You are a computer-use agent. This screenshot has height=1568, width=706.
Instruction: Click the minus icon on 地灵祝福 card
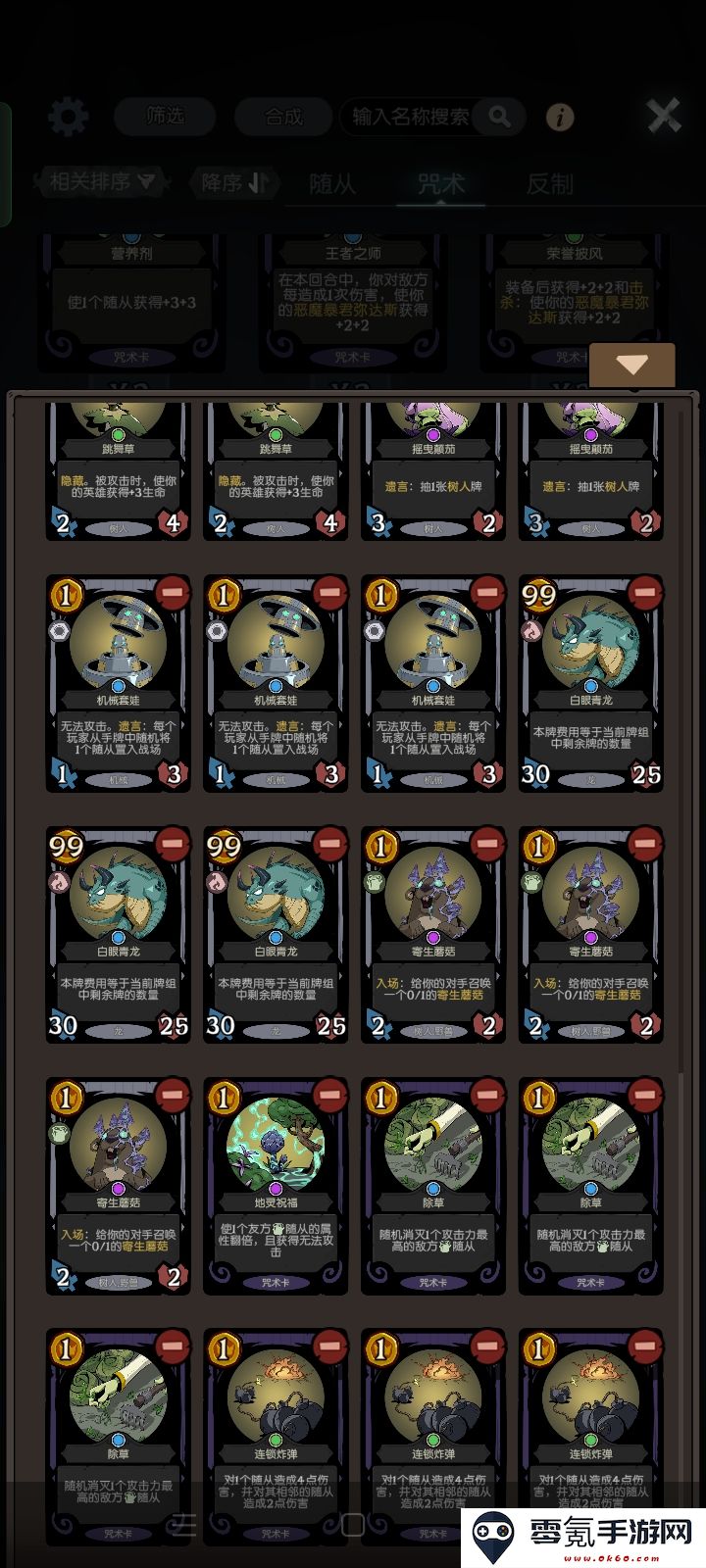[329, 1095]
